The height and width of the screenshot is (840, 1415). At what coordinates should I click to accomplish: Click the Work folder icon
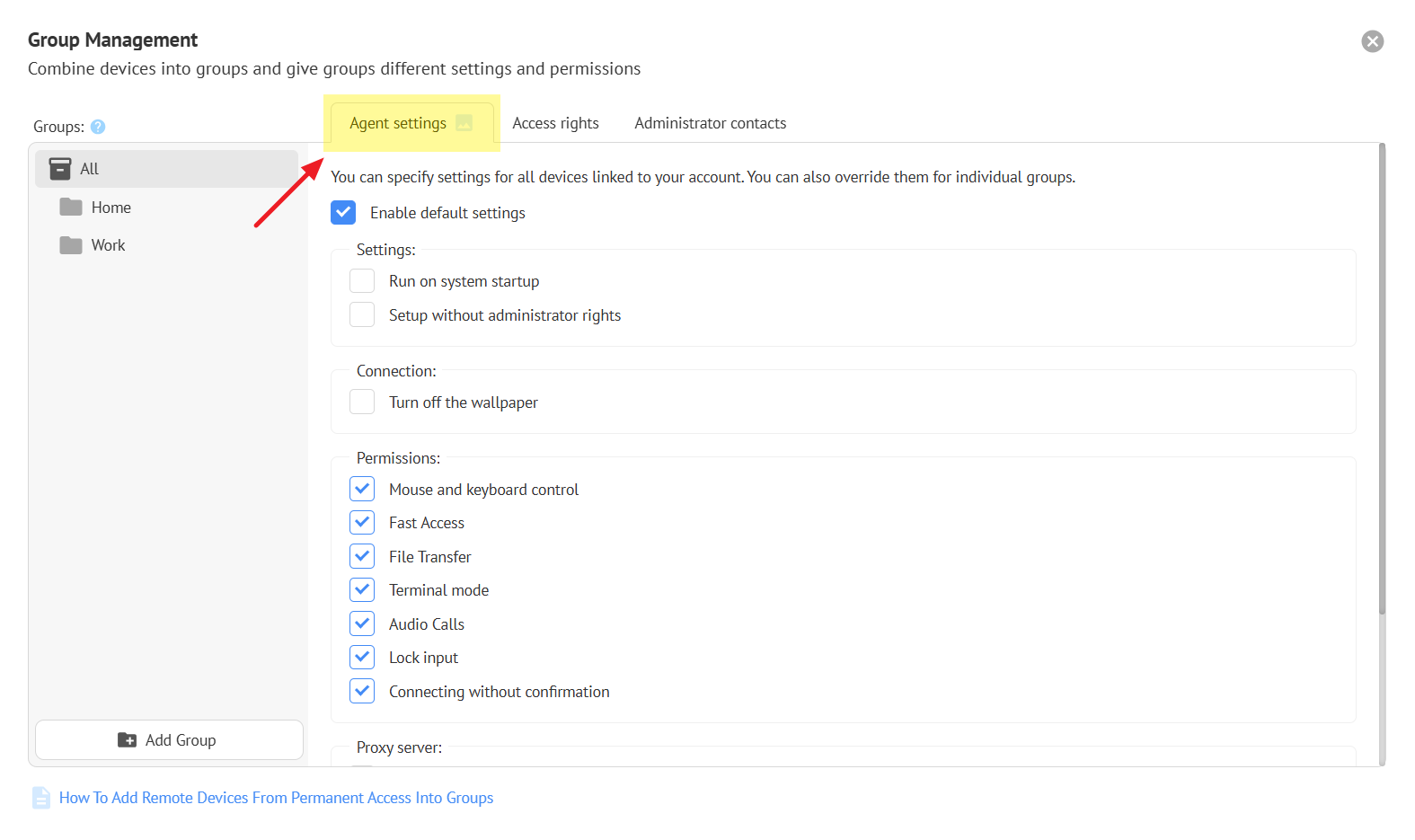[x=71, y=245]
